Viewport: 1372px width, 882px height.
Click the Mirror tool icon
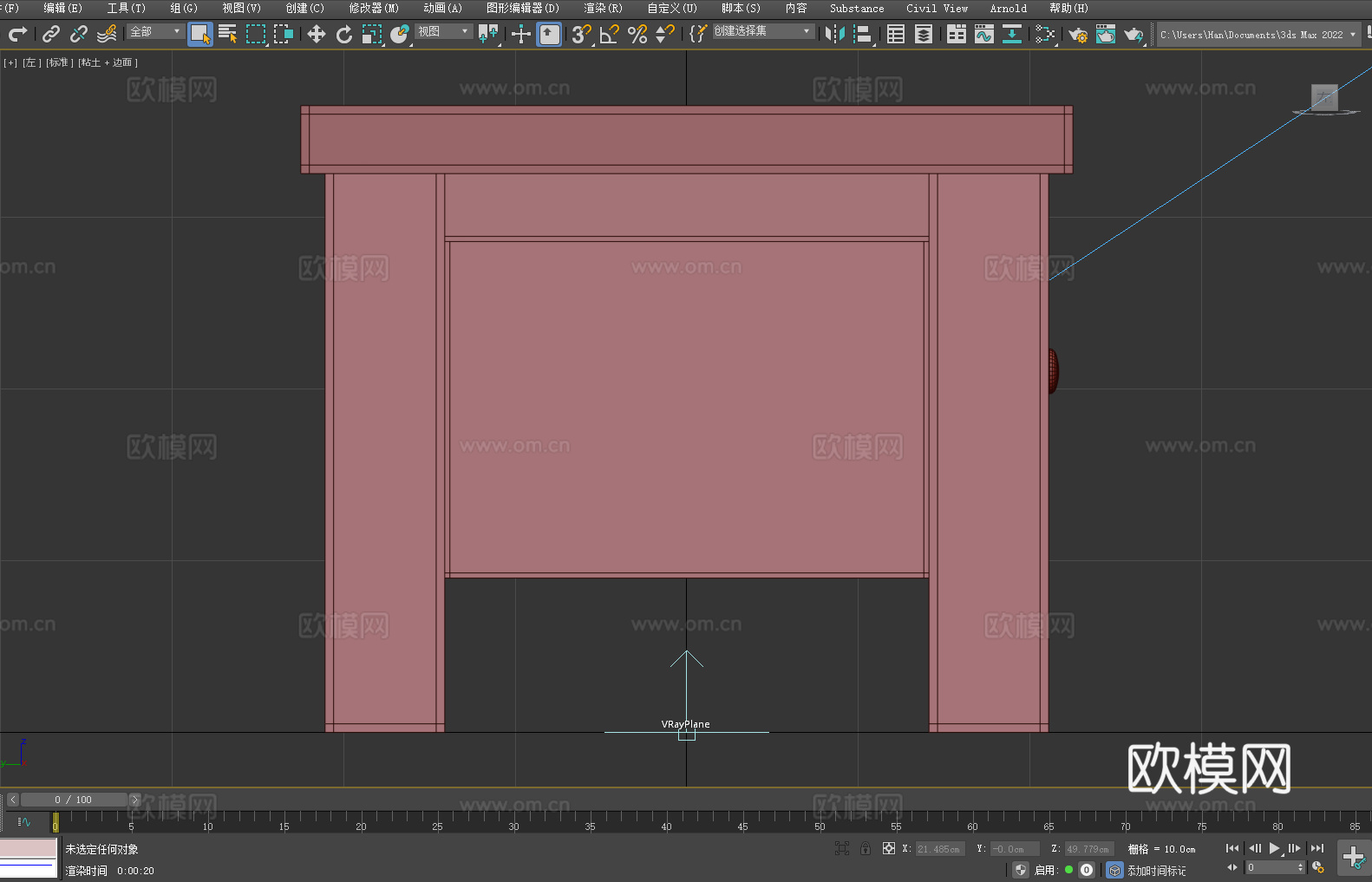click(835, 34)
